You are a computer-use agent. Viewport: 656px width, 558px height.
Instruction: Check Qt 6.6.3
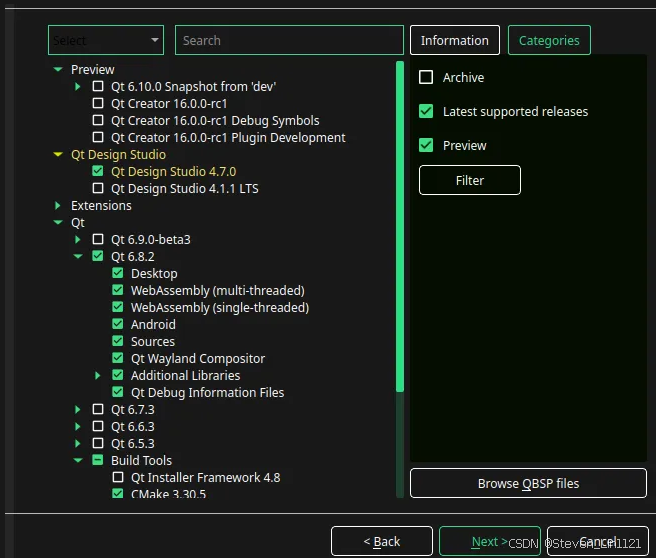[98, 426]
